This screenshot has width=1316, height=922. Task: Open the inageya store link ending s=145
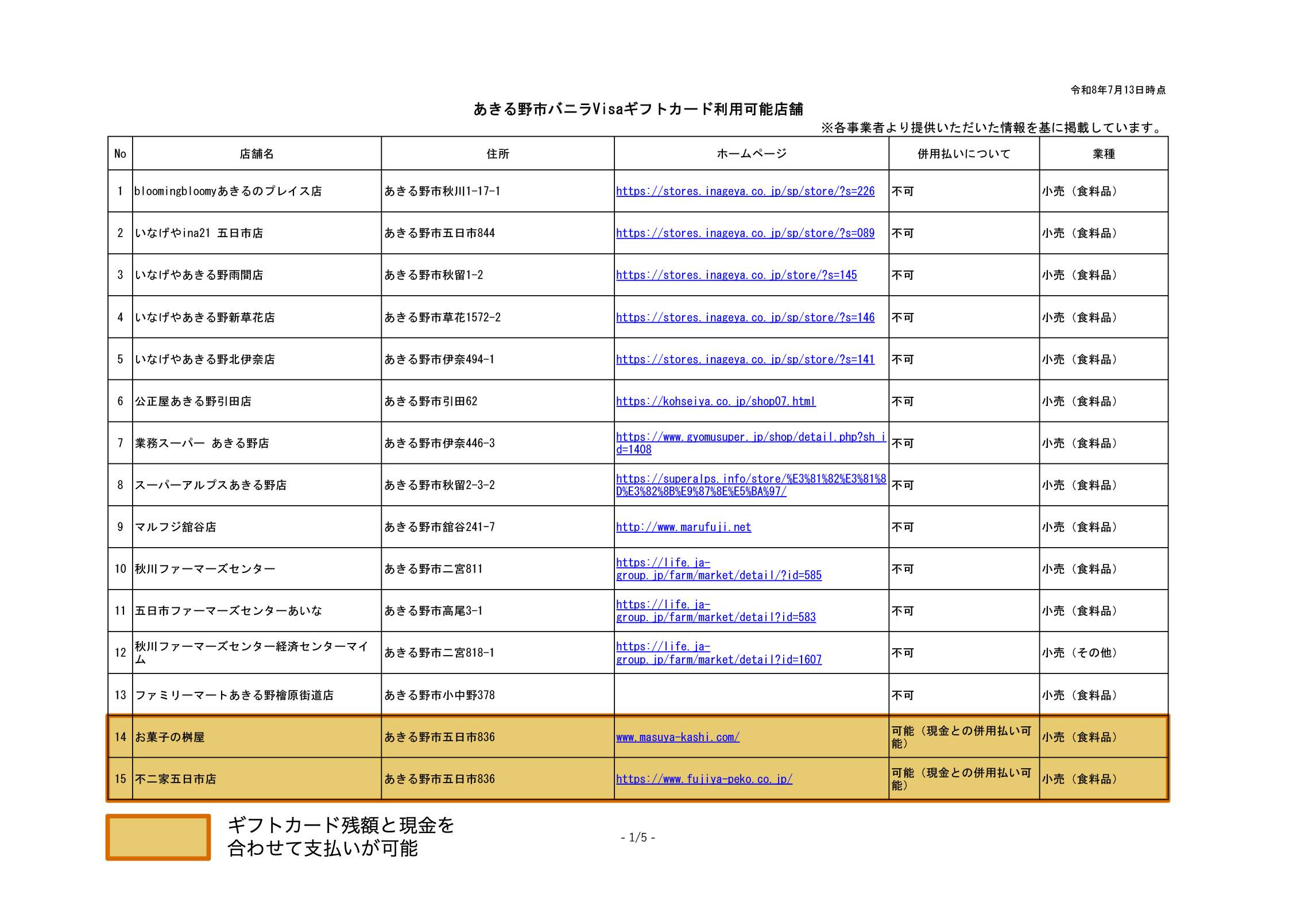pos(736,275)
